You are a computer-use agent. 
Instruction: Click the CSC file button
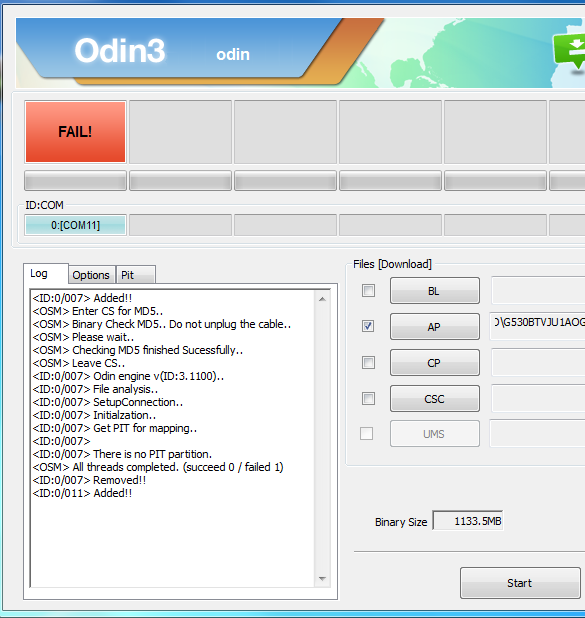coord(435,398)
